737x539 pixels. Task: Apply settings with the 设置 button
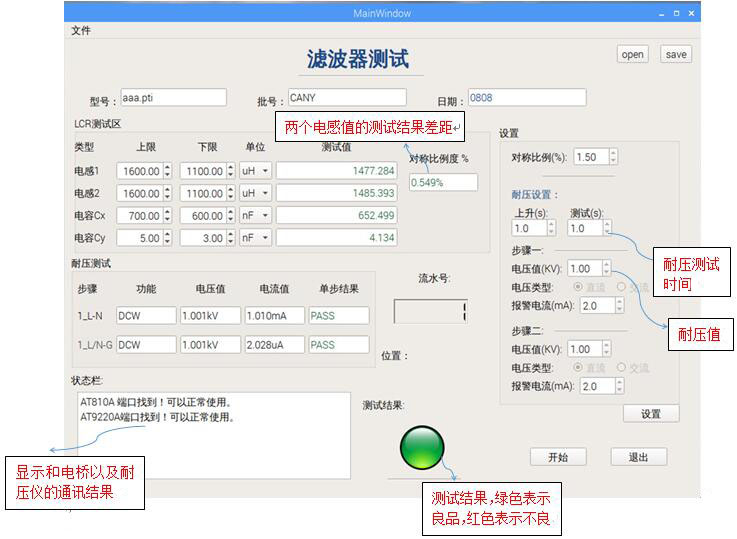pos(651,413)
